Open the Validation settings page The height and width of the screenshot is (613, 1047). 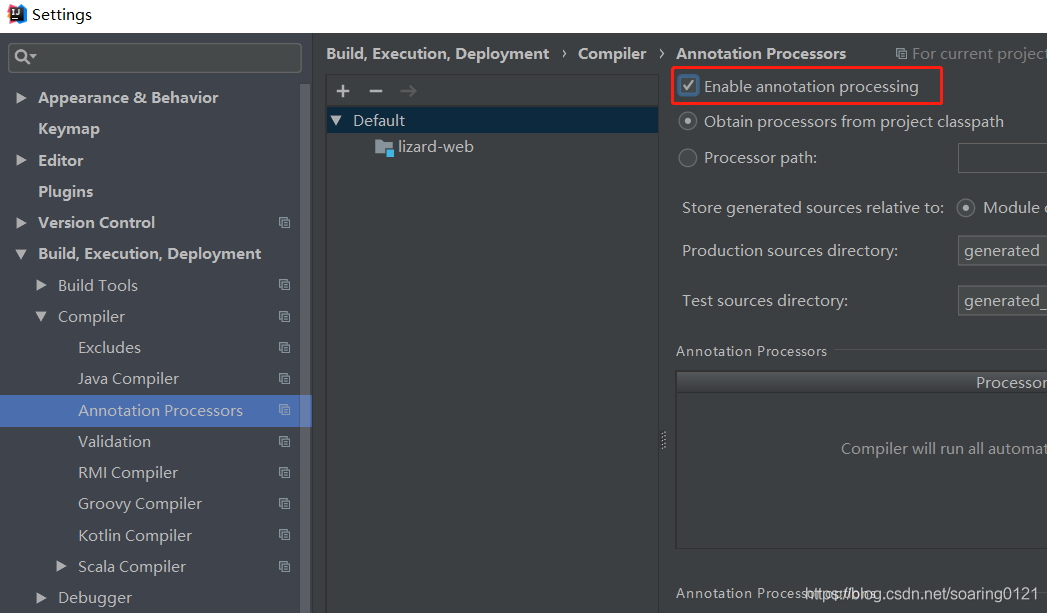point(114,441)
